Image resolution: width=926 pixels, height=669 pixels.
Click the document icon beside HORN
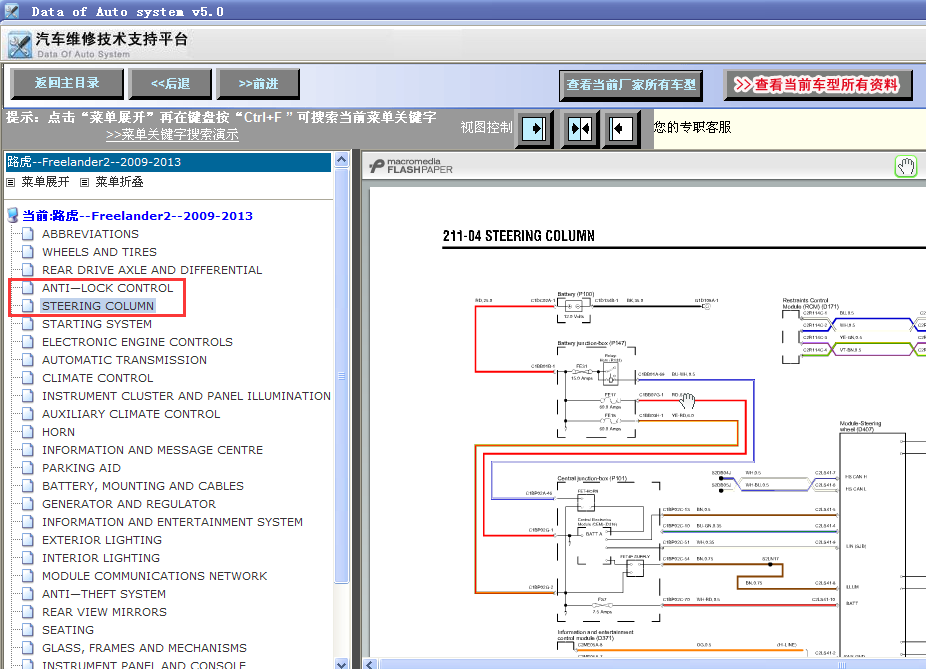[x=28, y=432]
